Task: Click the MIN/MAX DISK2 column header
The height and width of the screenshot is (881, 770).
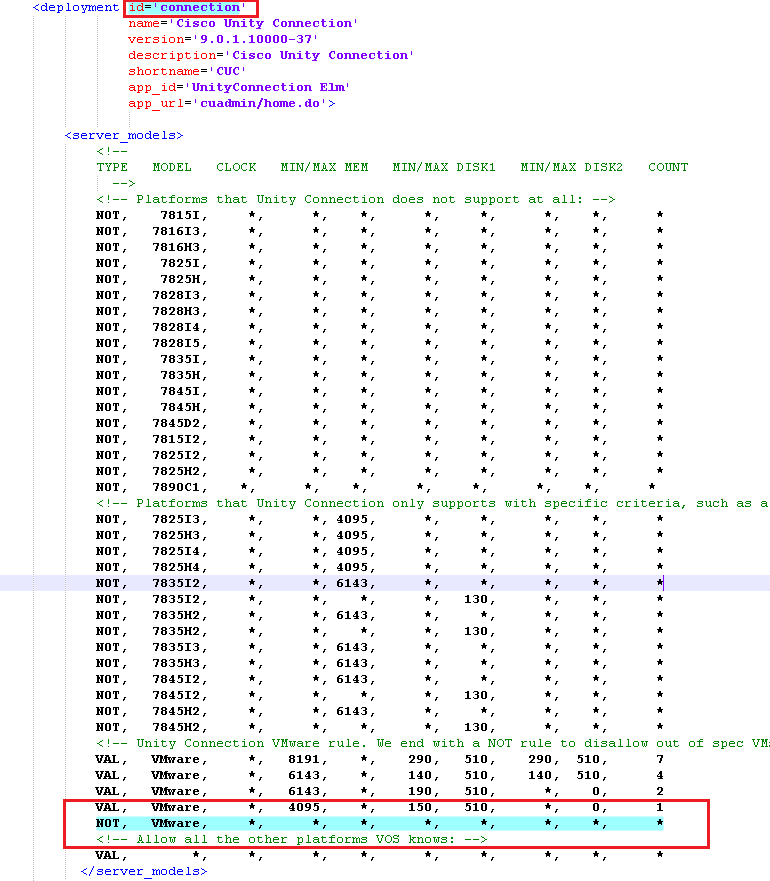Action: tap(572, 167)
